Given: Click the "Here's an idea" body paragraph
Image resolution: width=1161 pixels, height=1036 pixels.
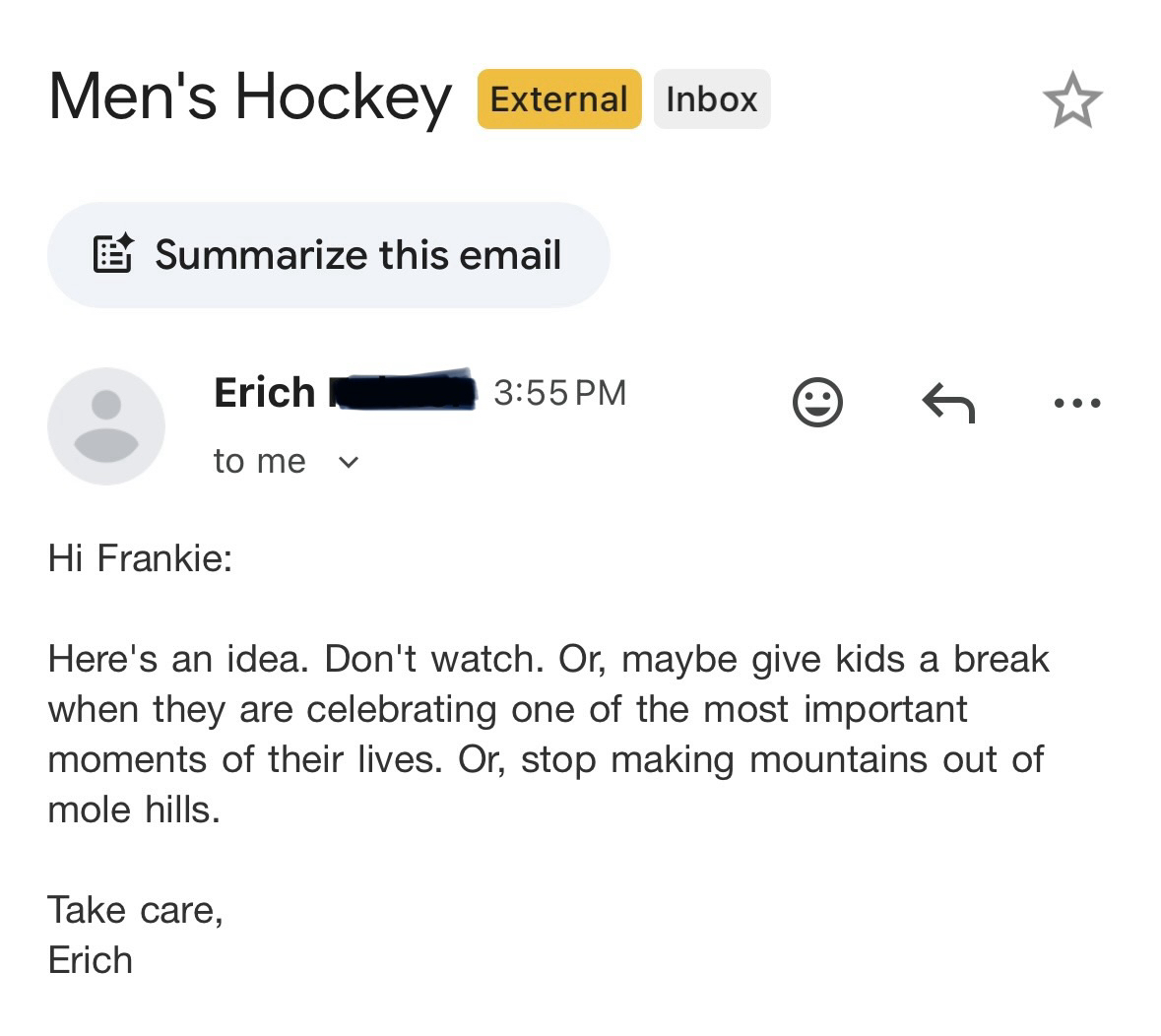Looking at the screenshot, I should 548,734.
